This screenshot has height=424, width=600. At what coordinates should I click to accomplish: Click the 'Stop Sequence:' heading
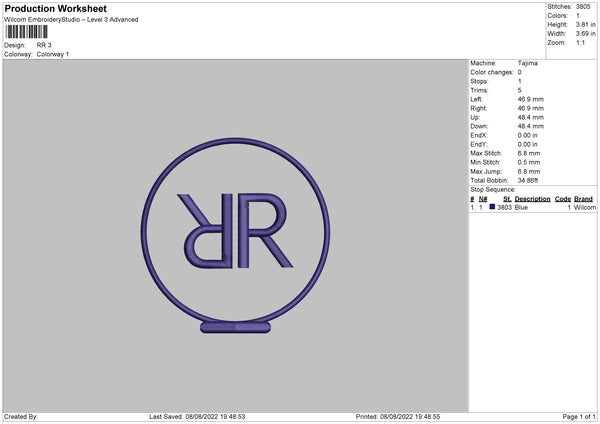(x=493, y=190)
